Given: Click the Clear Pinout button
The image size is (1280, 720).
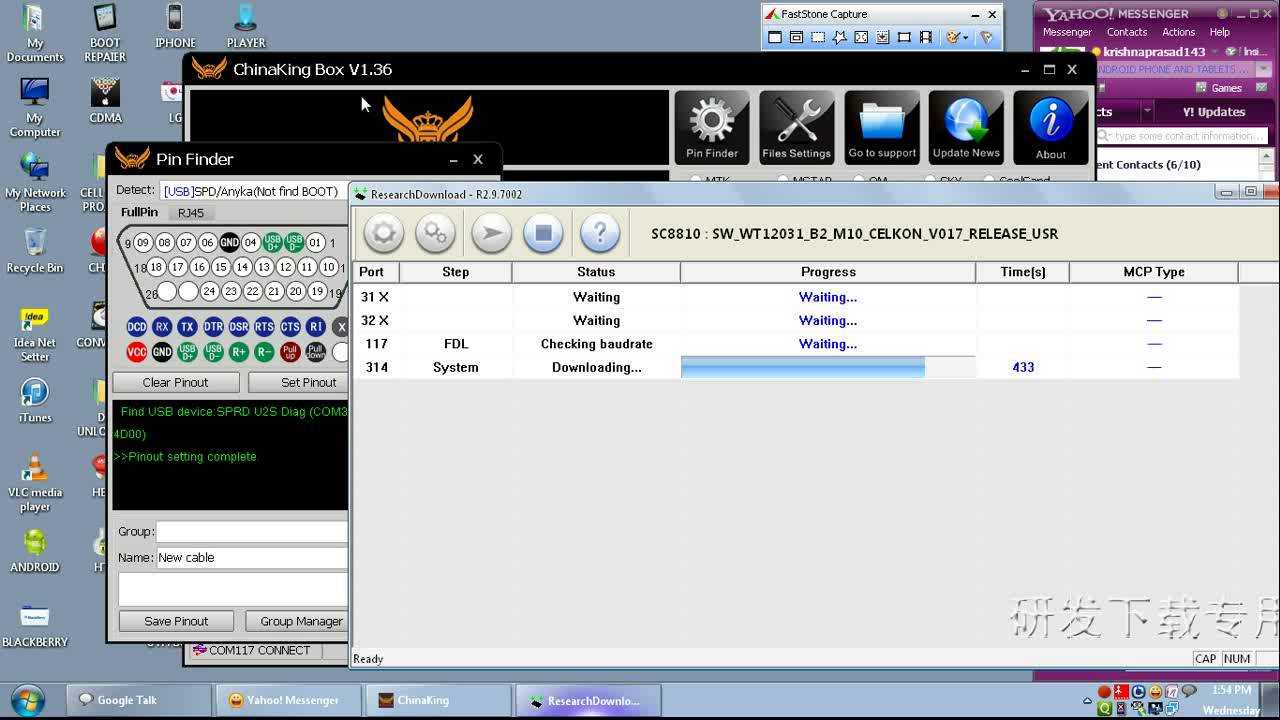Looking at the screenshot, I should (x=176, y=383).
